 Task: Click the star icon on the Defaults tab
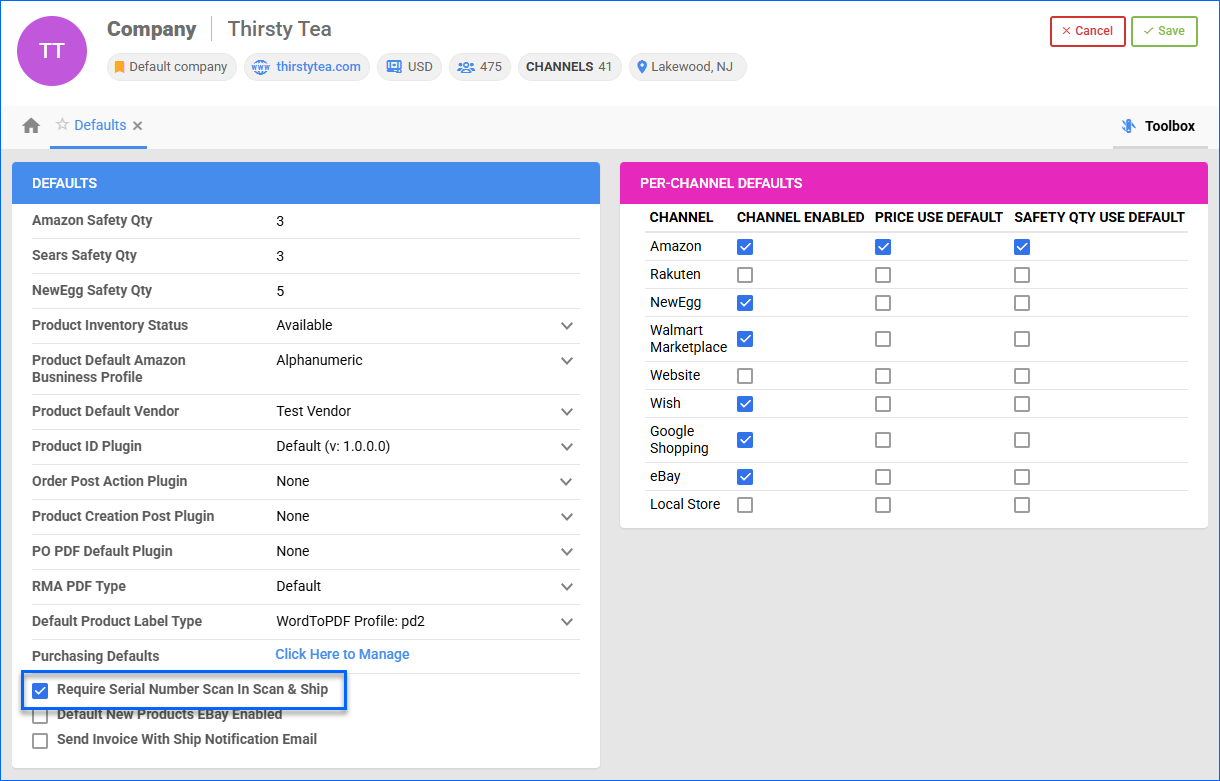tap(62, 125)
